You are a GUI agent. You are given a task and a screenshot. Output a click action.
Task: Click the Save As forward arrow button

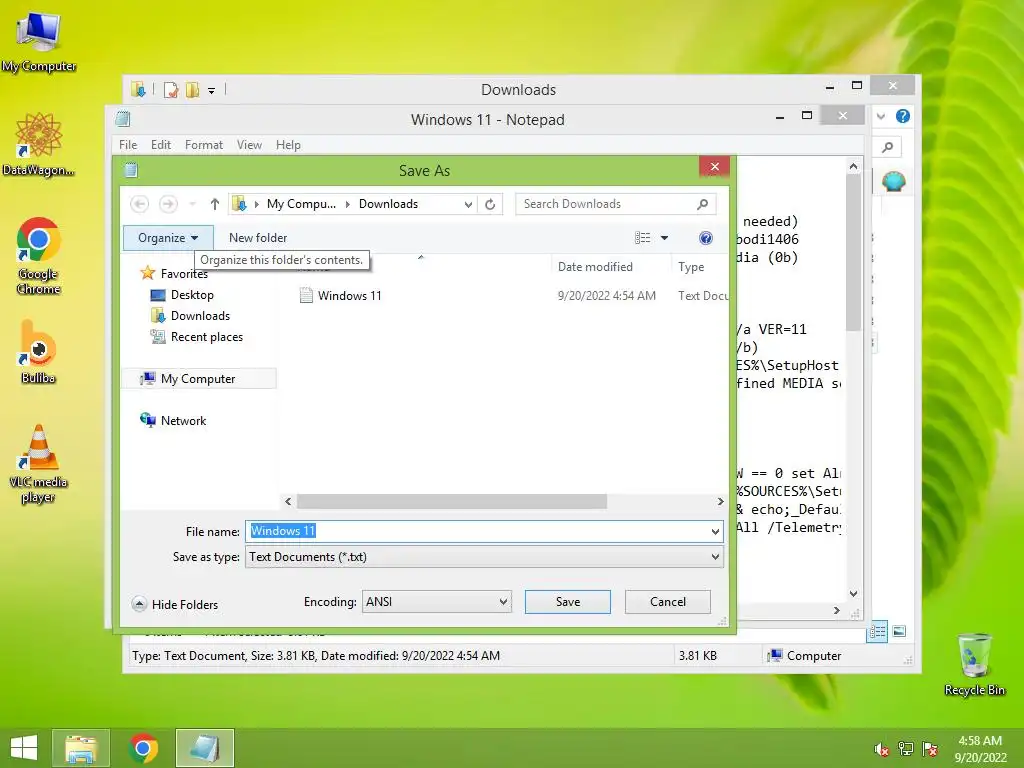click(x=168, y=204)
